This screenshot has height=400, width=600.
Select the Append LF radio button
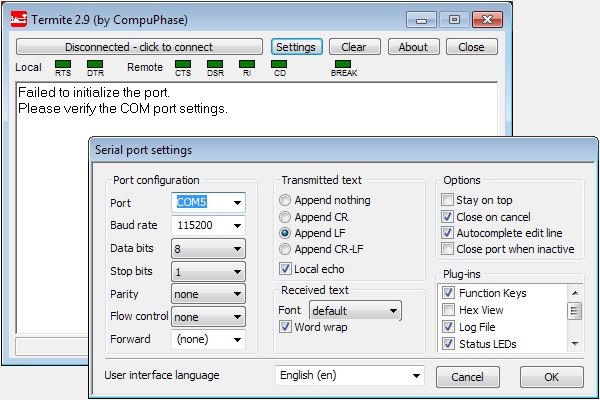(285, 233)
